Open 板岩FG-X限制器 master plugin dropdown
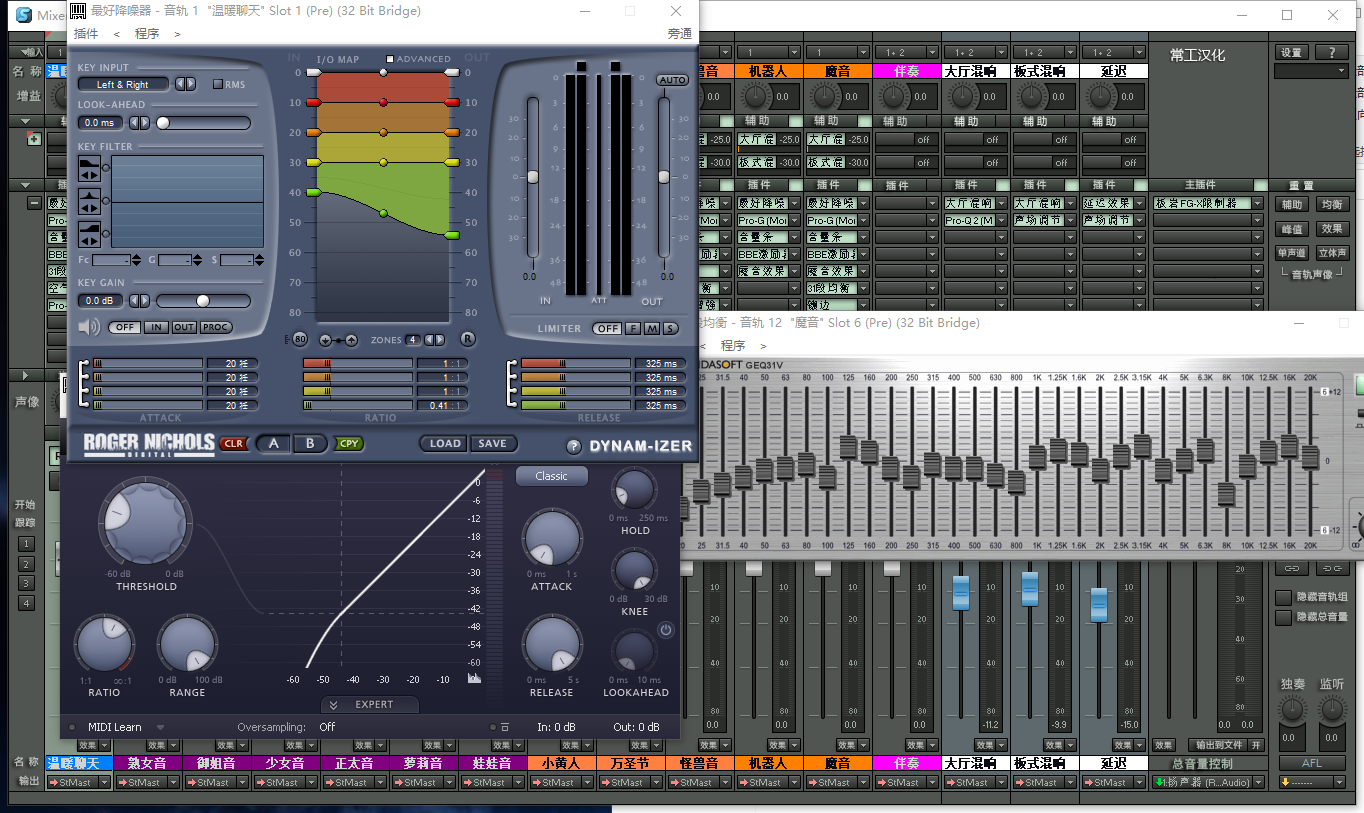 point(1256,203)
